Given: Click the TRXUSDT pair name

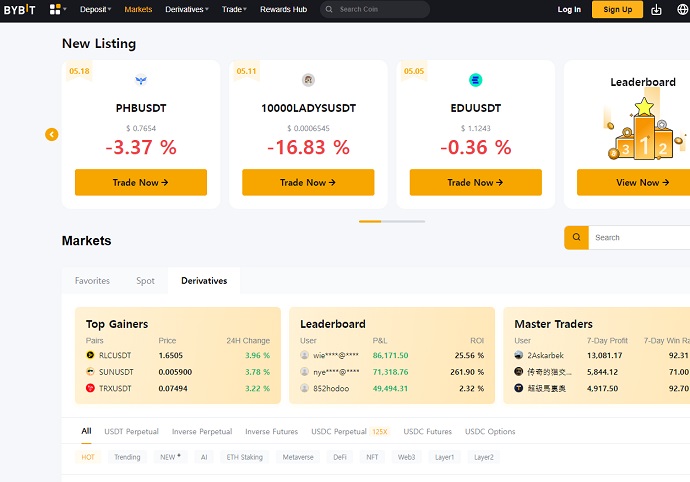Looking at the screenshot, I should (115, 388).
